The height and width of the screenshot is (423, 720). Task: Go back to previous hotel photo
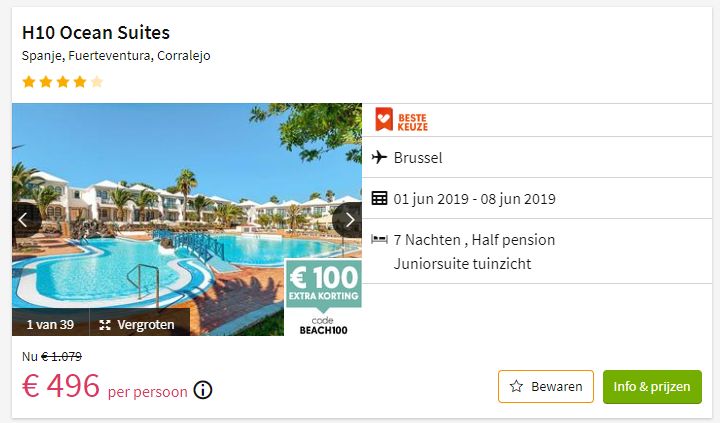point(25,220)
